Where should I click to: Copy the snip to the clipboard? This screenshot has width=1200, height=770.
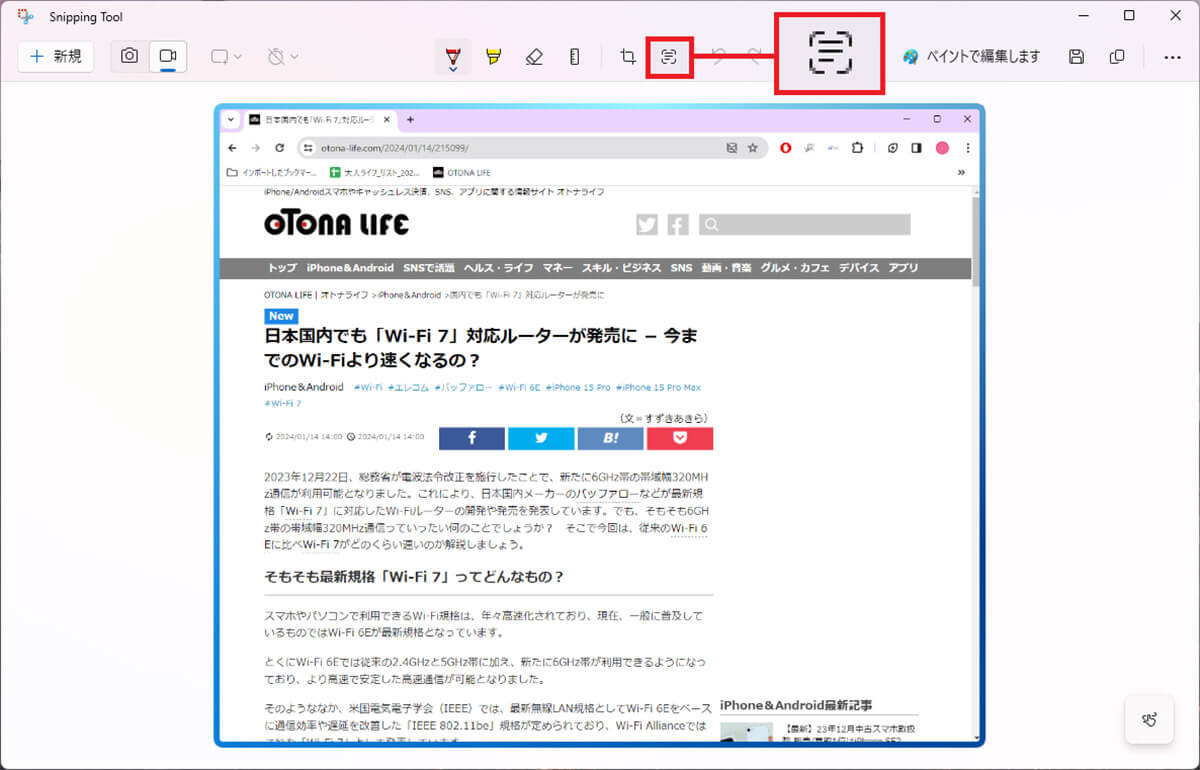1117,57
